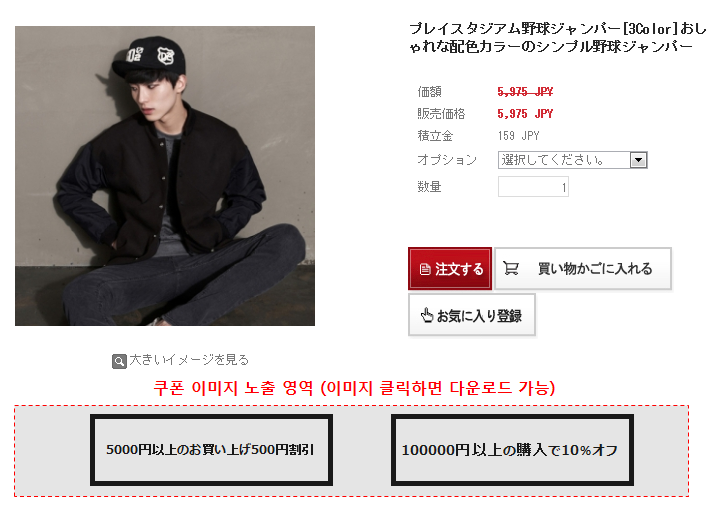This screenshot has height=511, width=710.
Task: Click the strikethrough 5,975 JPY price
Action: point(525,92)
